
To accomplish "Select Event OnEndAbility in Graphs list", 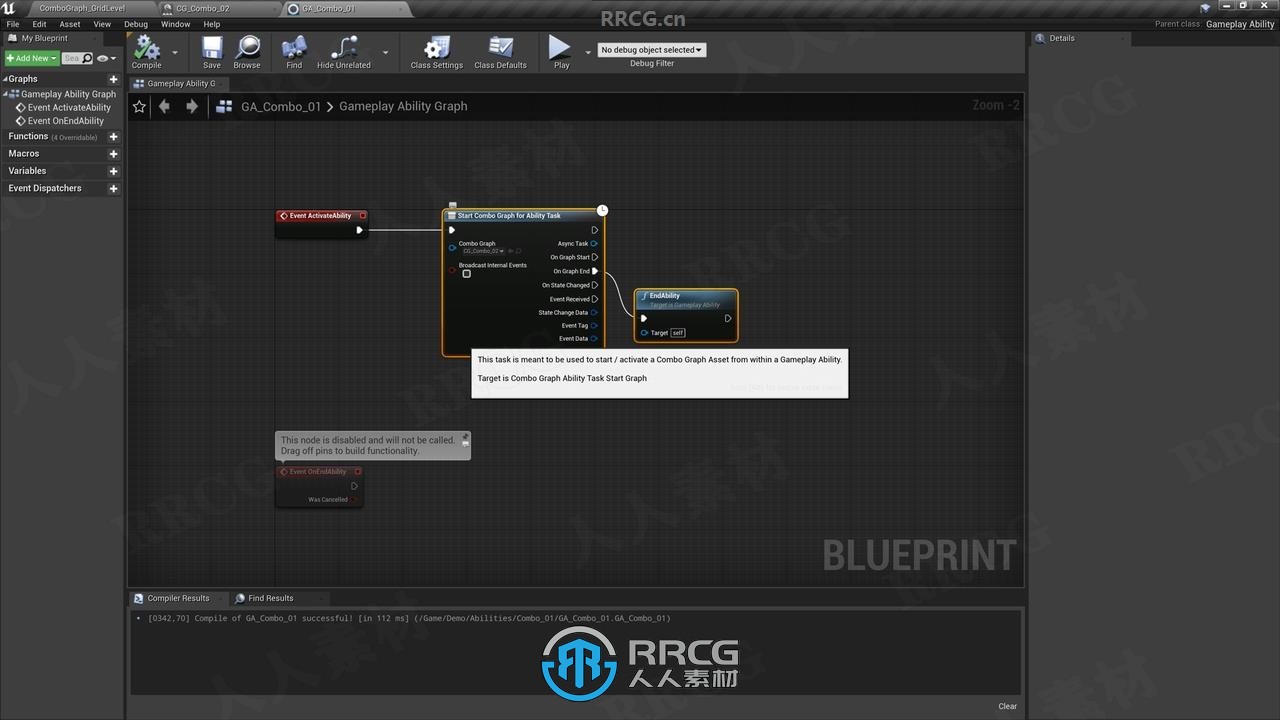I will tap(66, 121).
